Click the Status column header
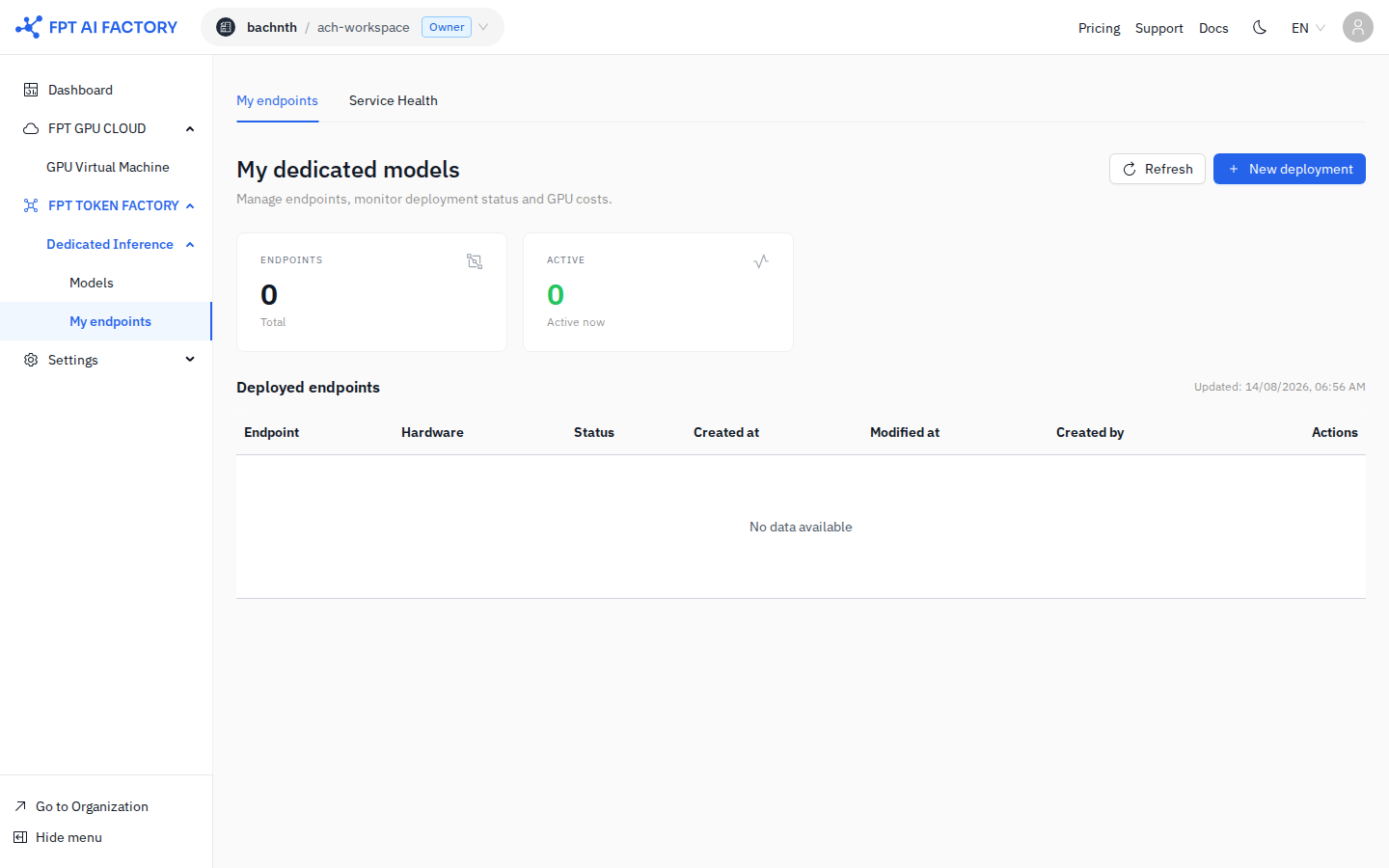Image resolution: width=1389 pixels, height=868 pixels. click(593, 432)
